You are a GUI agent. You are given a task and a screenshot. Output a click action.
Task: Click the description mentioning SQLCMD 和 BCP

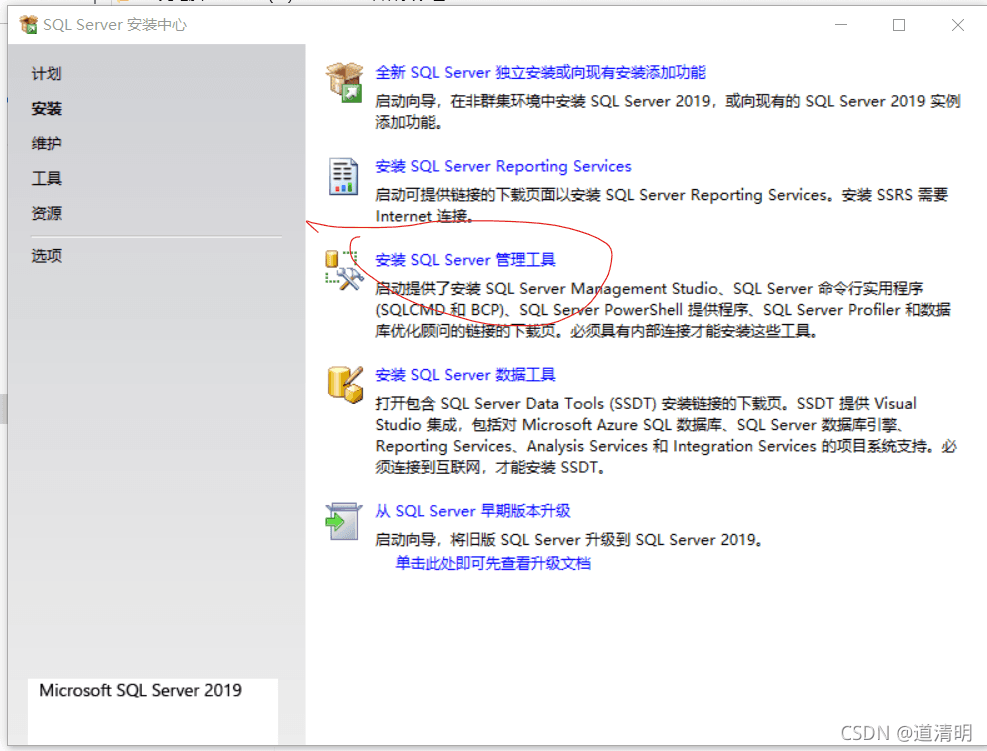click(x=663, y=310)
